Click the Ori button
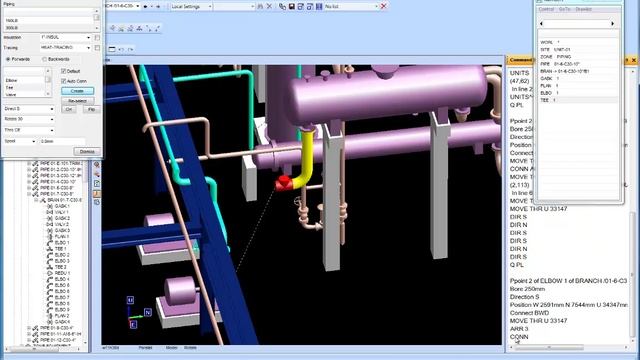640x360 pixels. (69, 109)
